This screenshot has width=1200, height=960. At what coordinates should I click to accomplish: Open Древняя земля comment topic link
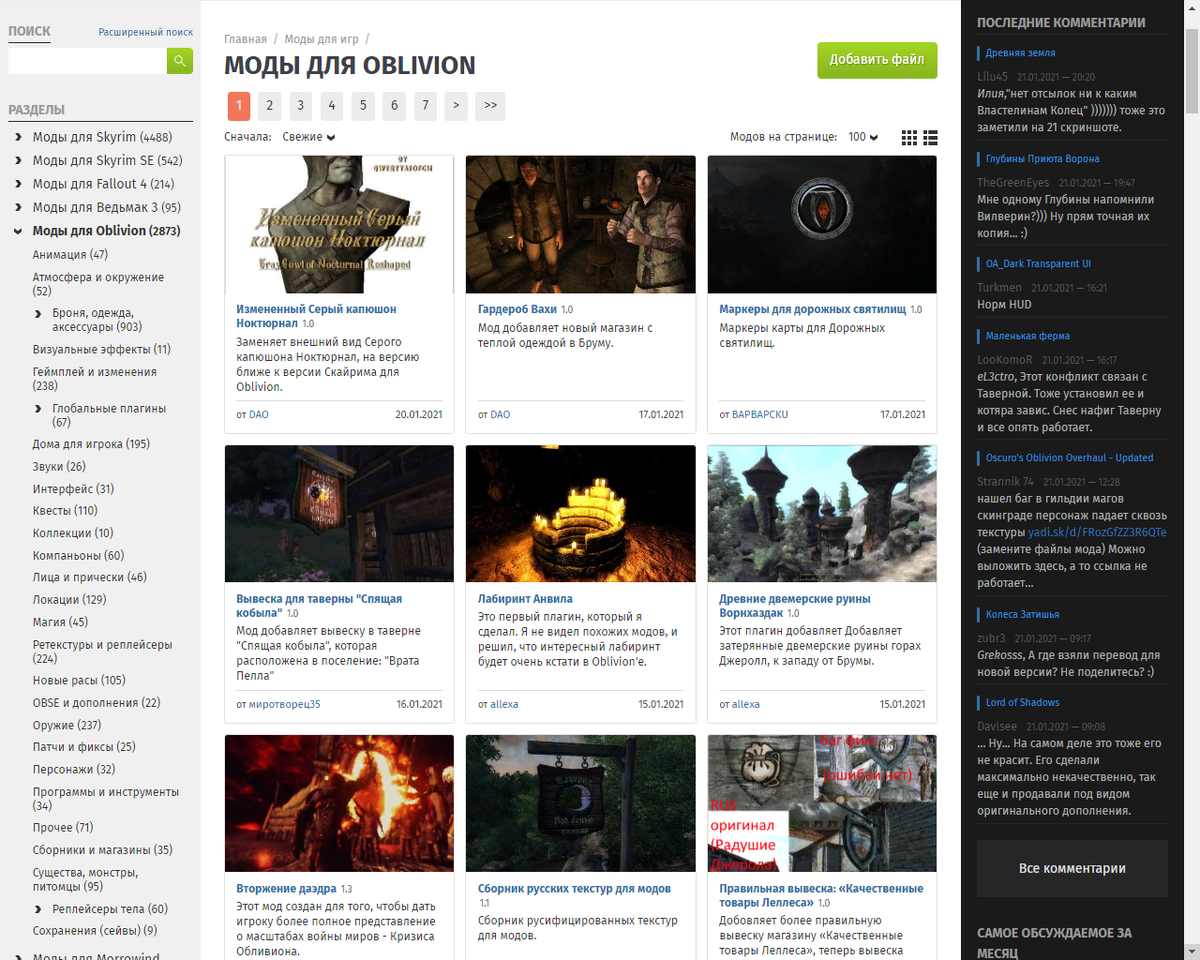tap(1020, 52)
